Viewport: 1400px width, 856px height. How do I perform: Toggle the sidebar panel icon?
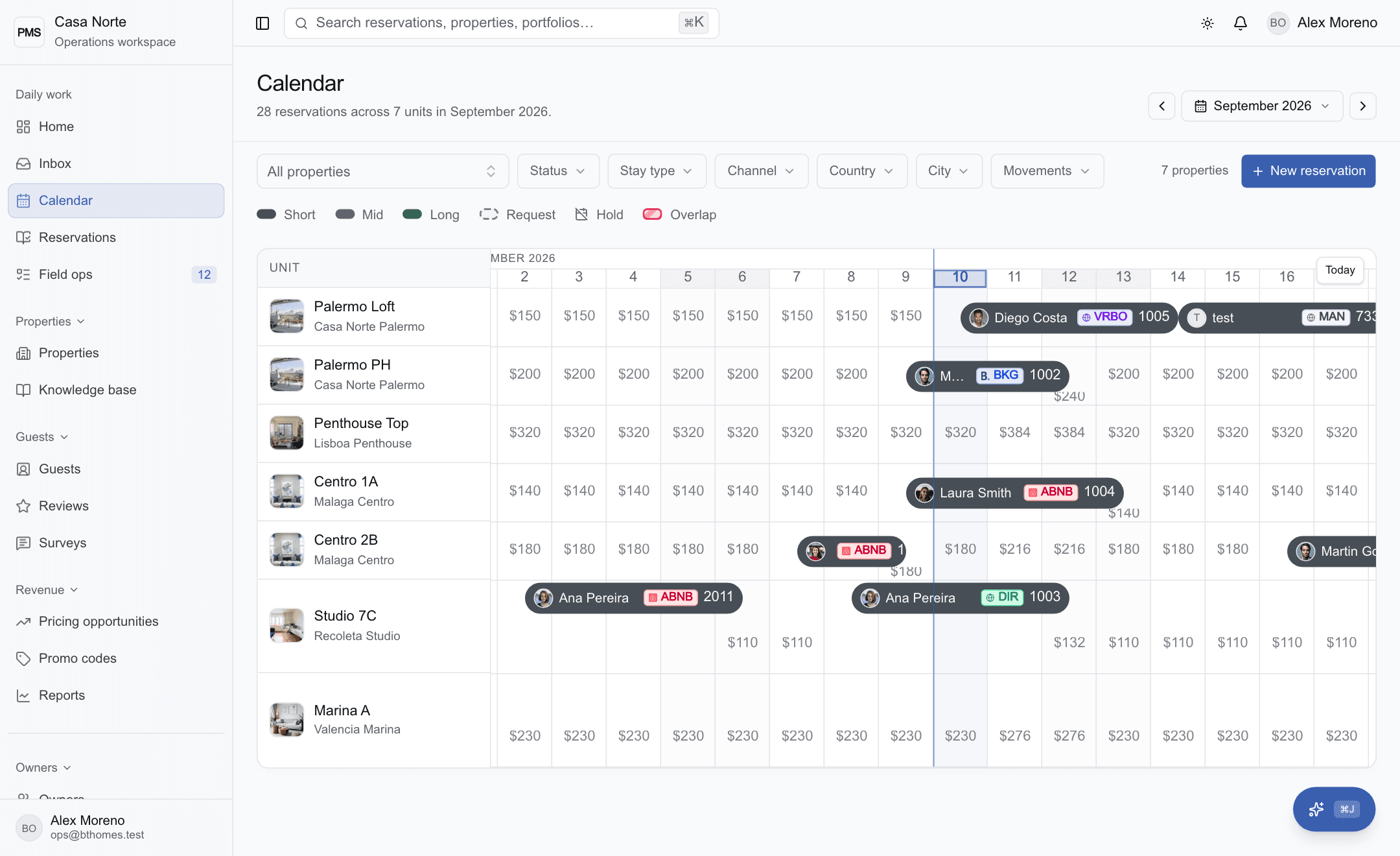click(262, 23)
